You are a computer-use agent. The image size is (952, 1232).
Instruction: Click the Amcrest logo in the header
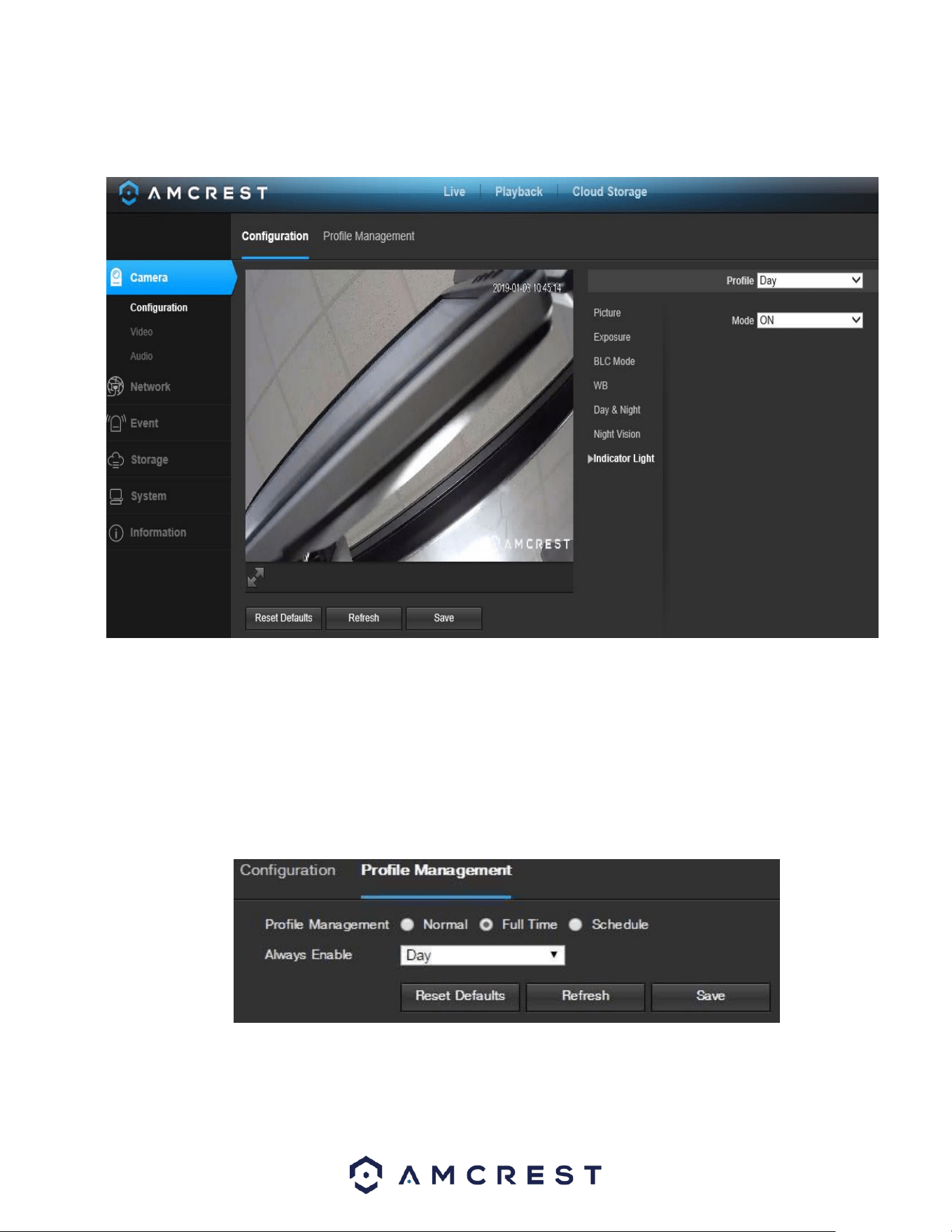pos(193,193)
